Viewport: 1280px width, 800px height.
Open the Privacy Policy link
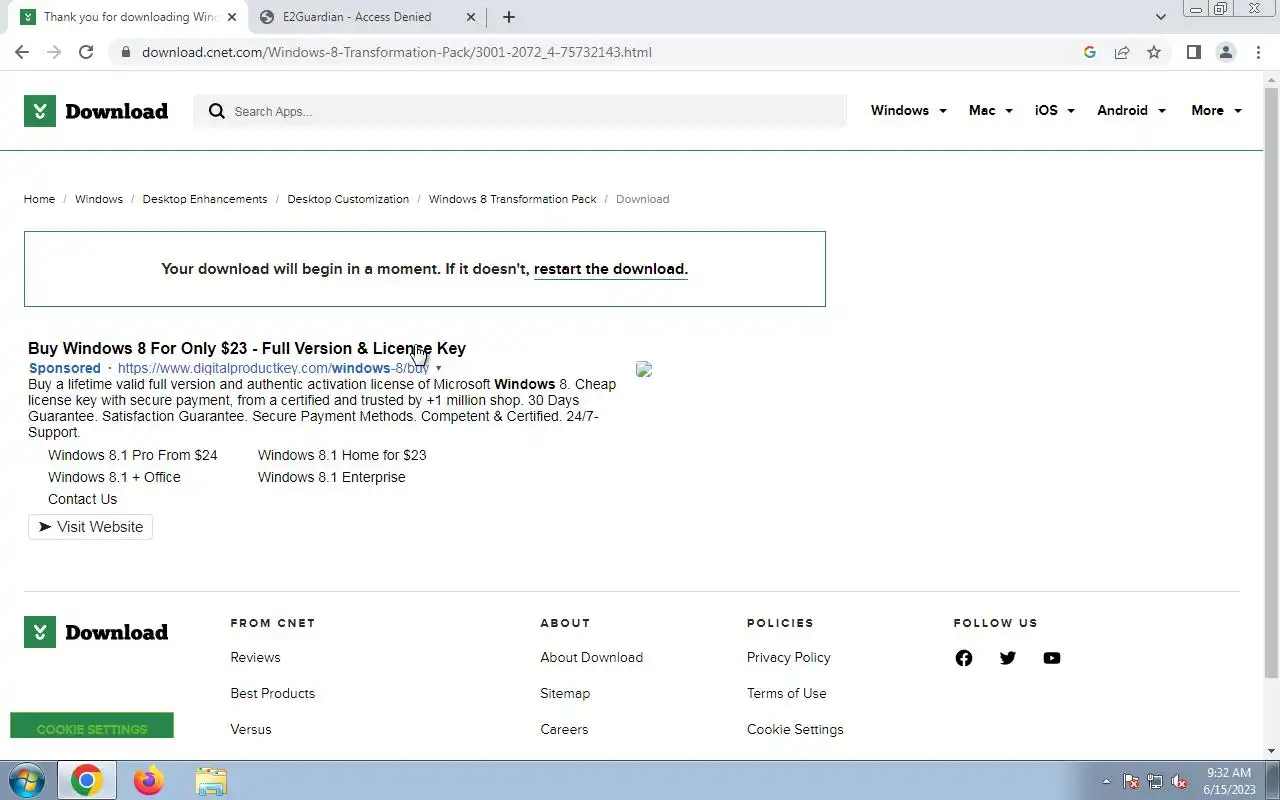(788, 657)
